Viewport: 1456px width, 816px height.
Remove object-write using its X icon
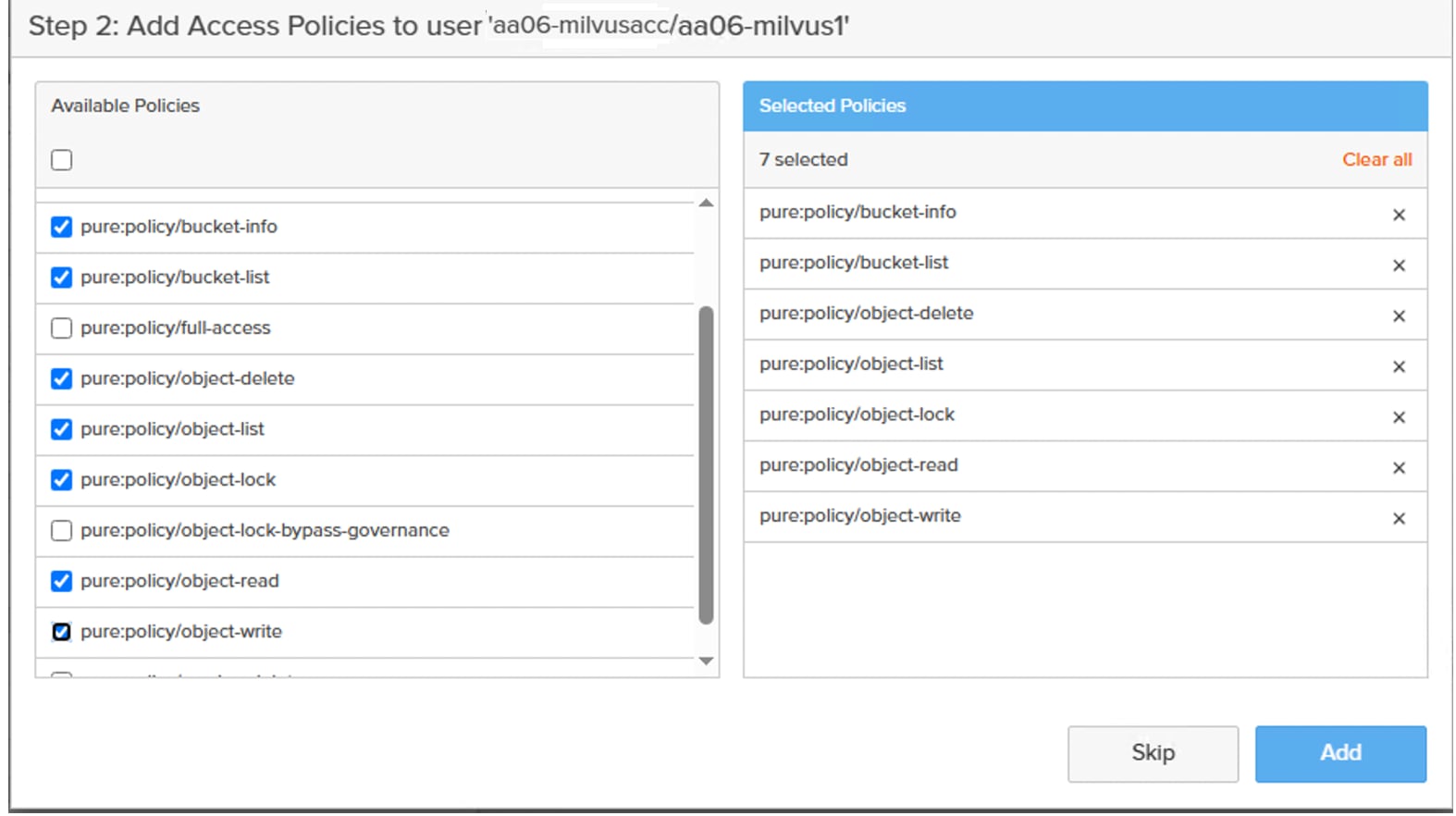click(1399, 519)
